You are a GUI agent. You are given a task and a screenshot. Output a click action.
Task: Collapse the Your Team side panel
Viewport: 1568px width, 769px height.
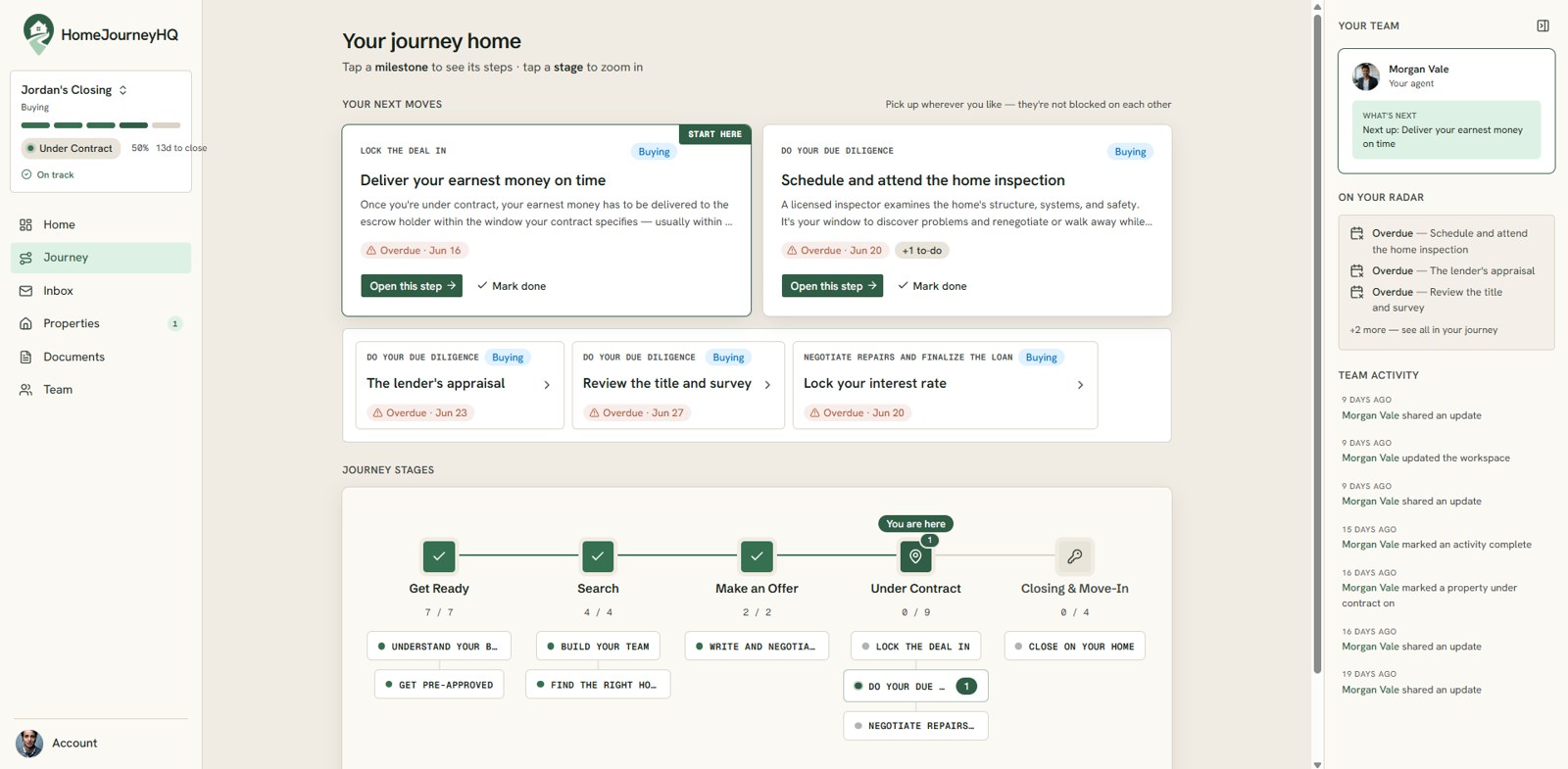pos(1543,25)
